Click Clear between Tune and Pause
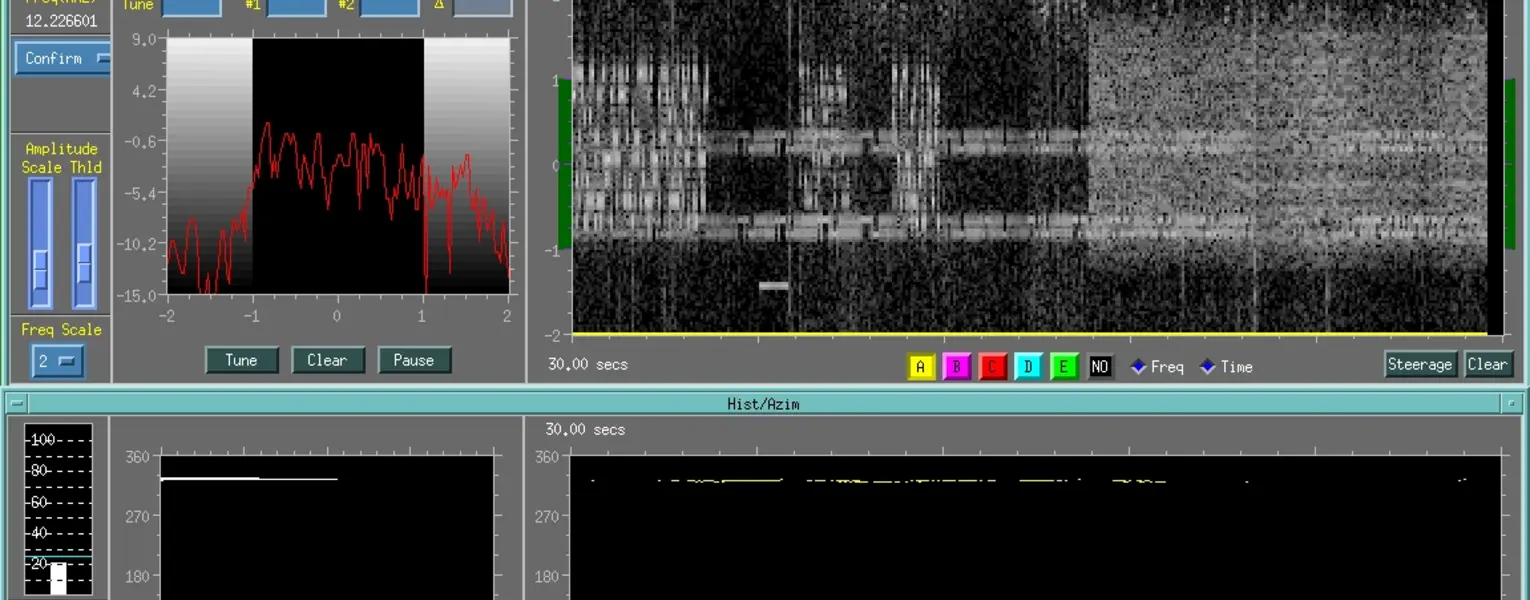 coord(327,360)
